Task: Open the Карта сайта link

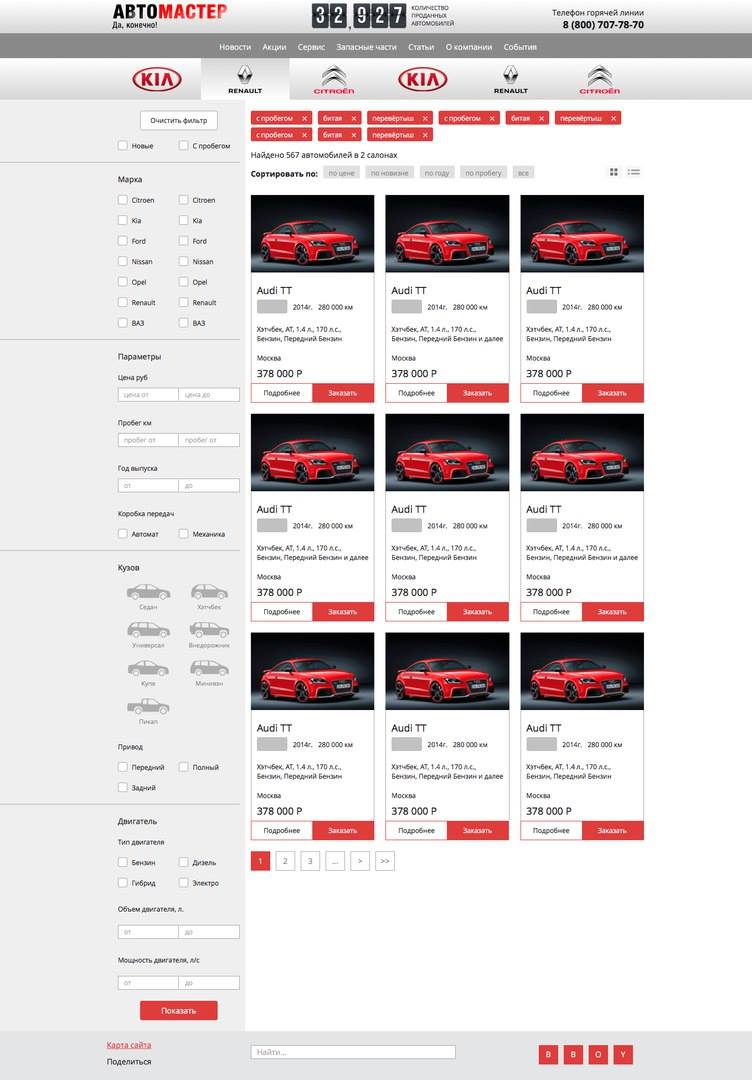Action: 129,1045
